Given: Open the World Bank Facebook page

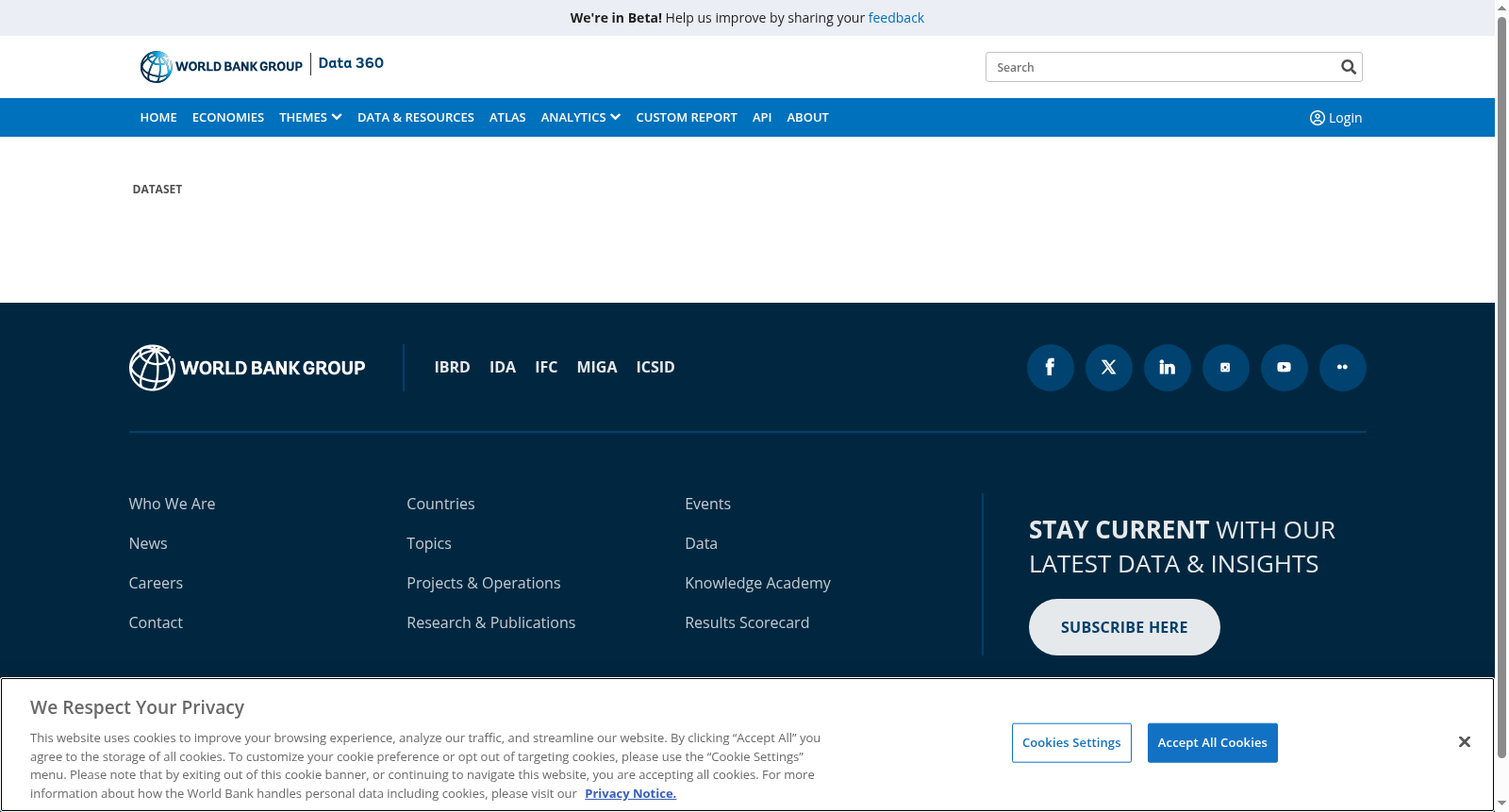Looking at the screenshot, I should pyautogui.click(x=1051, y=368).
